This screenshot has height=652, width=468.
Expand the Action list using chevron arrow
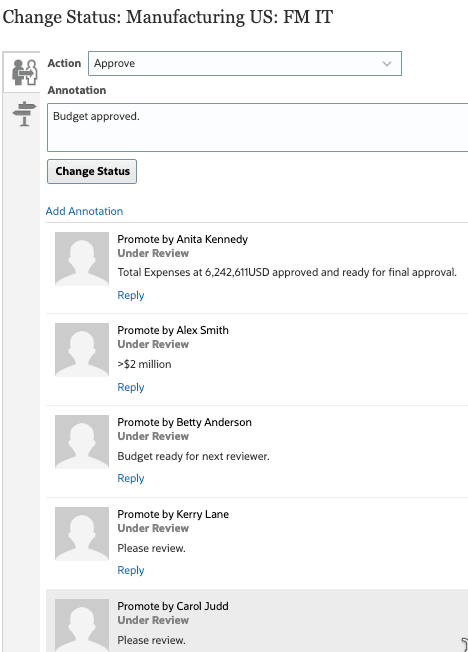387,64
